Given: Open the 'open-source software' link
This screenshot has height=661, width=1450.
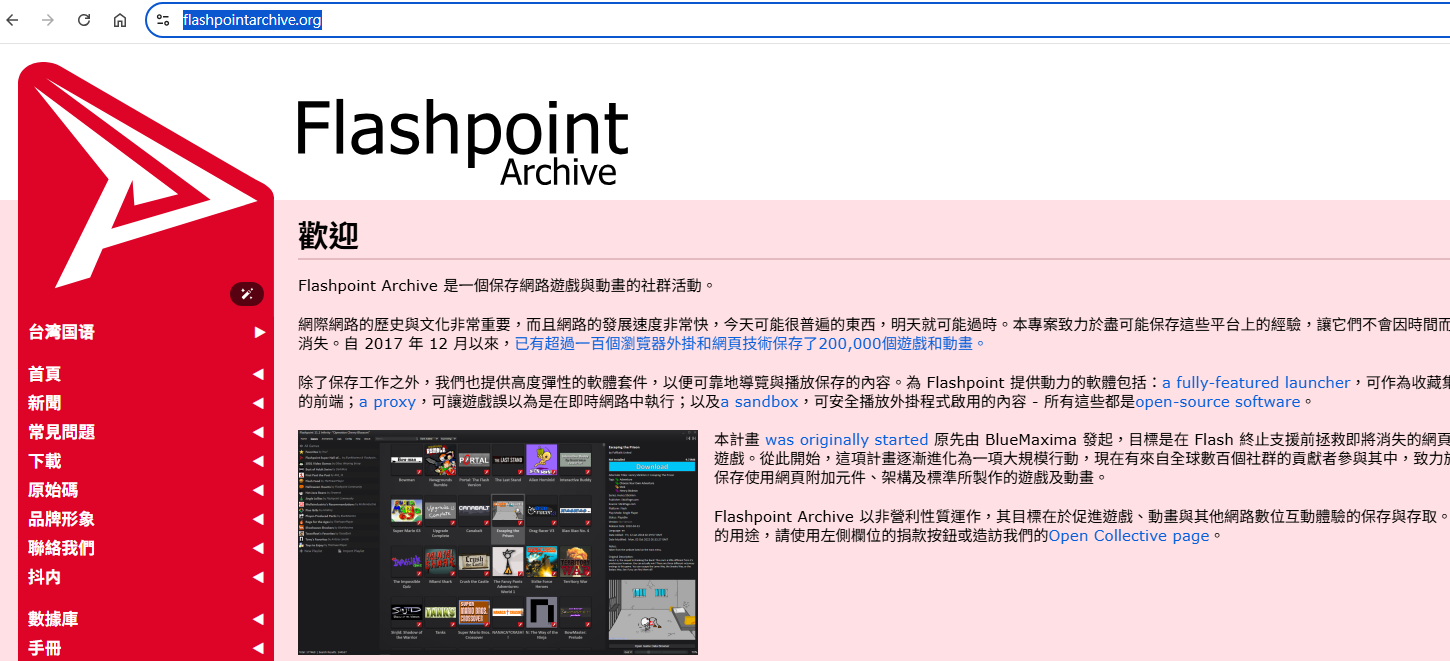Looking at the screenshot, I should tap(1218, 402).
